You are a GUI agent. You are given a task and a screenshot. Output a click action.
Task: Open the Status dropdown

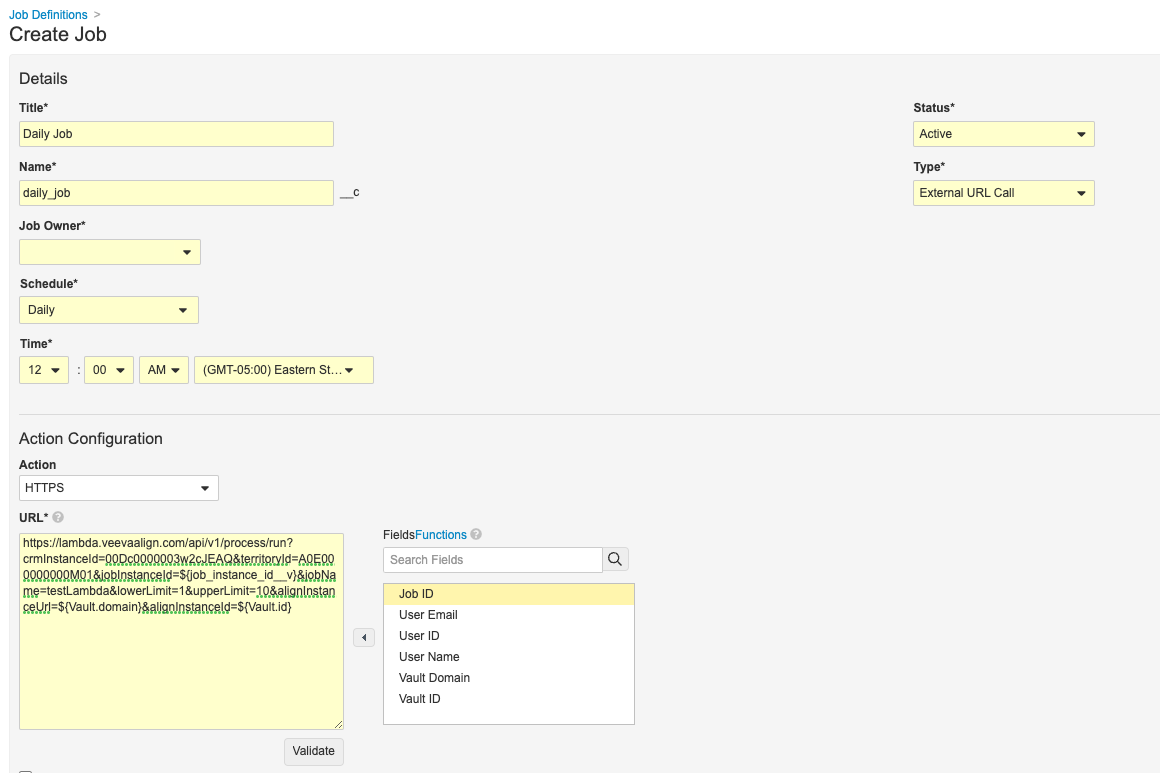[x=1003, y=134]
